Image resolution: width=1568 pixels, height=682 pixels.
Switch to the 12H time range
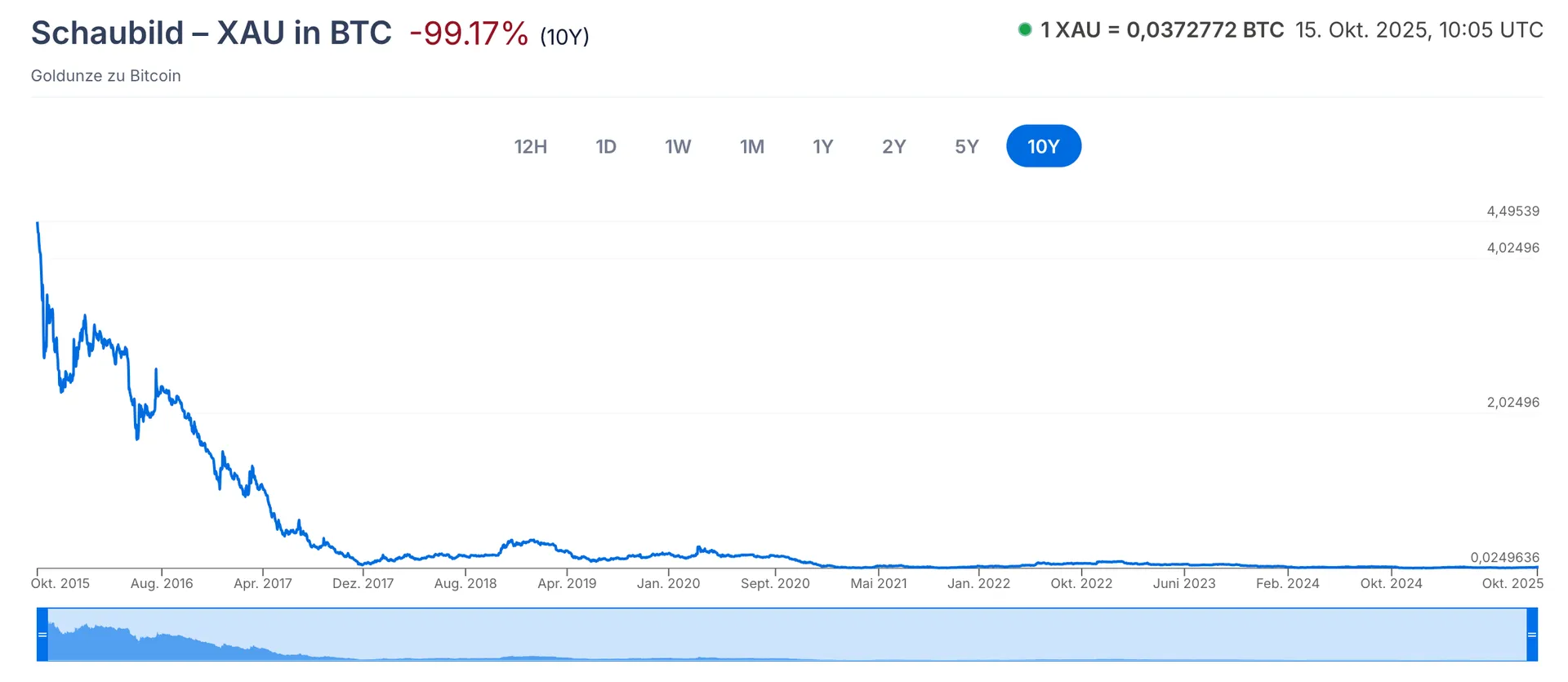(530, 146)
